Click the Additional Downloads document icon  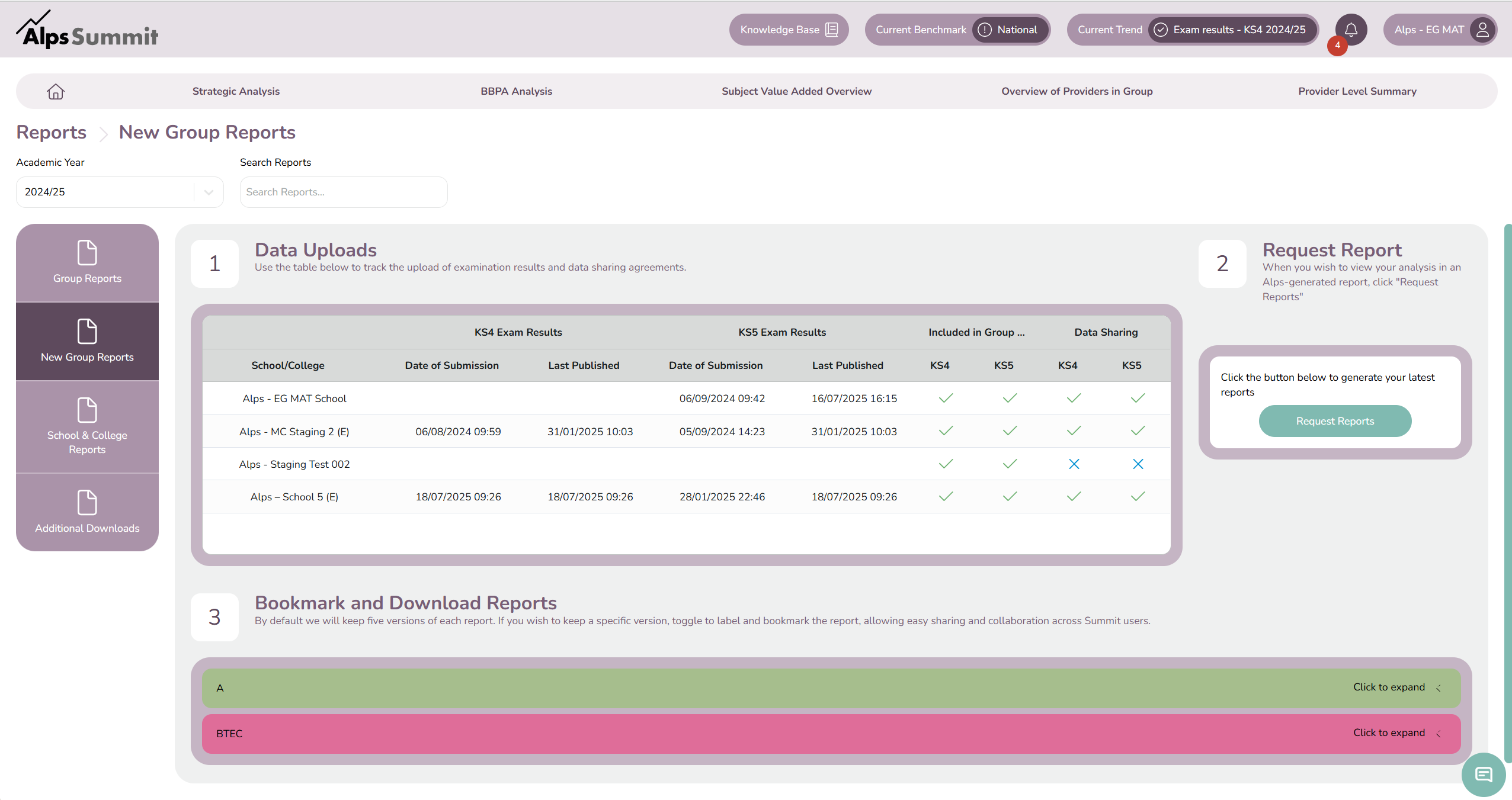87,503
